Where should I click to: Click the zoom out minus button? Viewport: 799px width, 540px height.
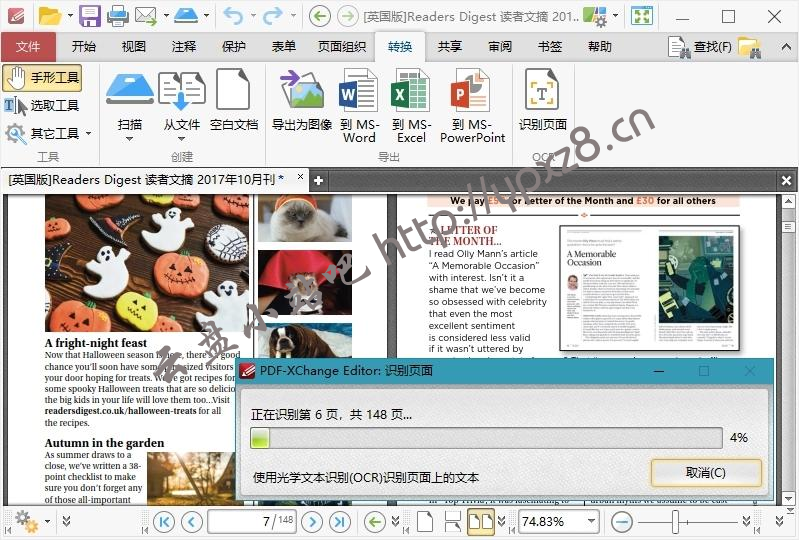coord(622,522)
